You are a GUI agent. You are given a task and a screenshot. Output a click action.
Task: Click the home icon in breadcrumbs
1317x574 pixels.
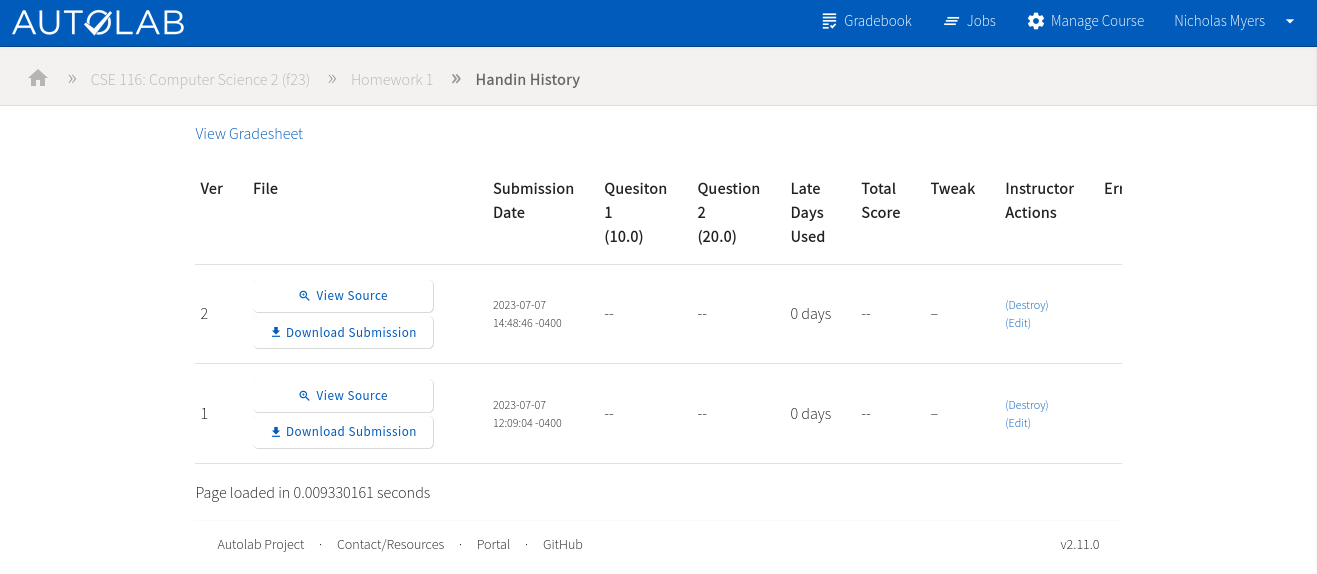pos(38,78)
